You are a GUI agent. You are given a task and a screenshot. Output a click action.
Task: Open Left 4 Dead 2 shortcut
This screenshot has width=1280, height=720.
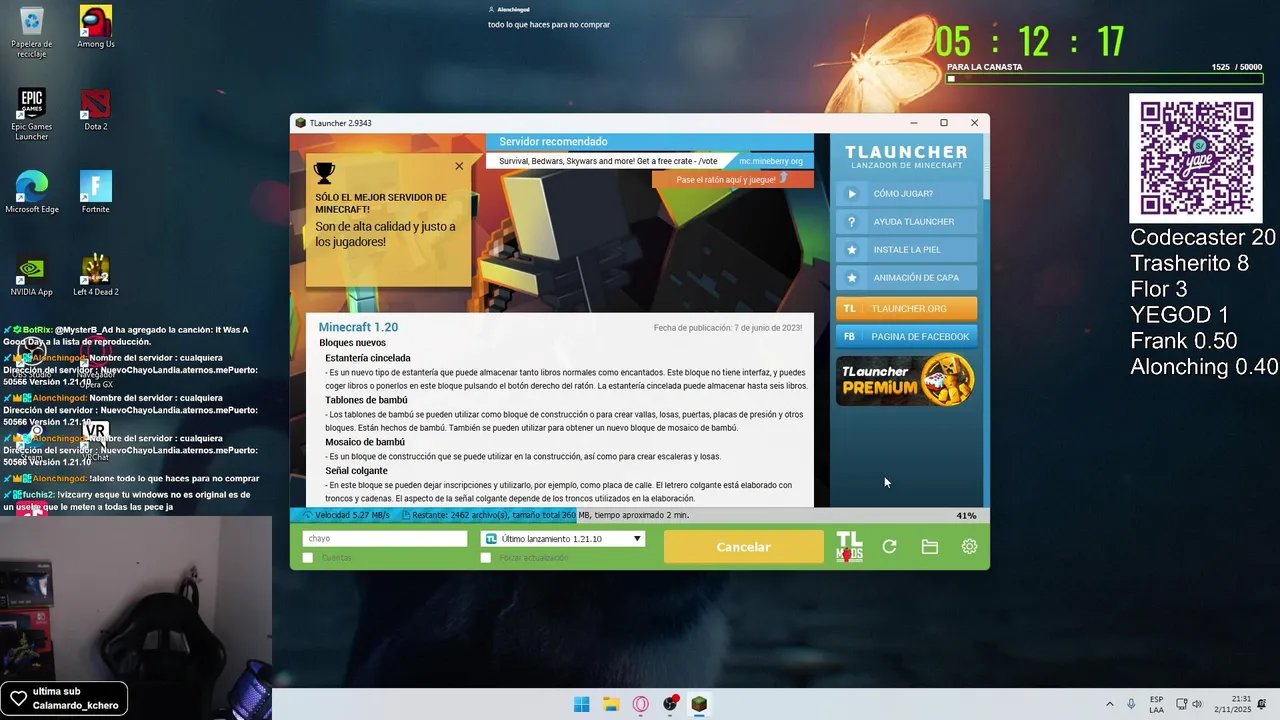click(96, 275)
